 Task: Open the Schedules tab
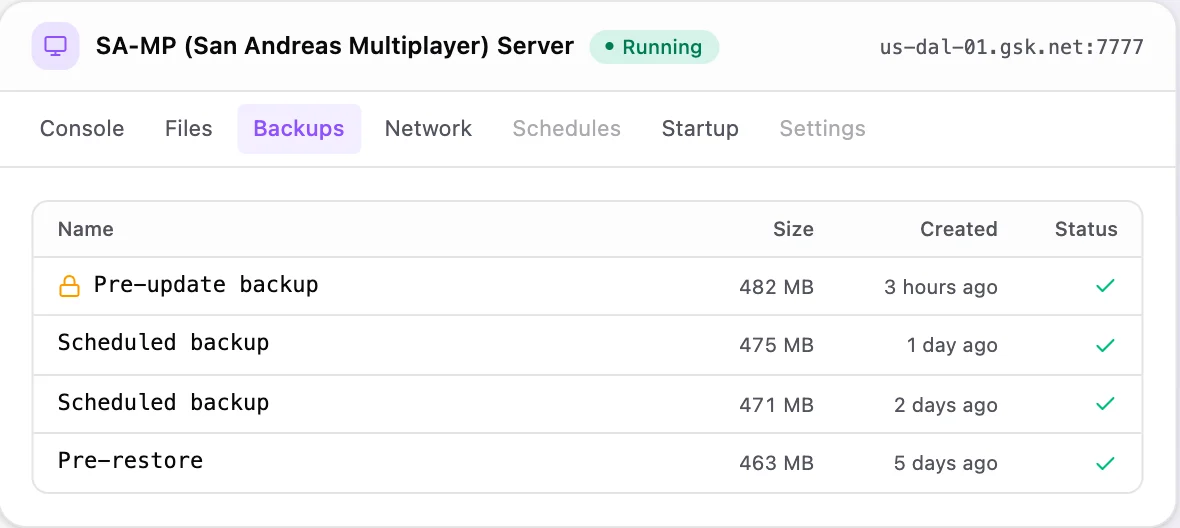click(567, 129)
